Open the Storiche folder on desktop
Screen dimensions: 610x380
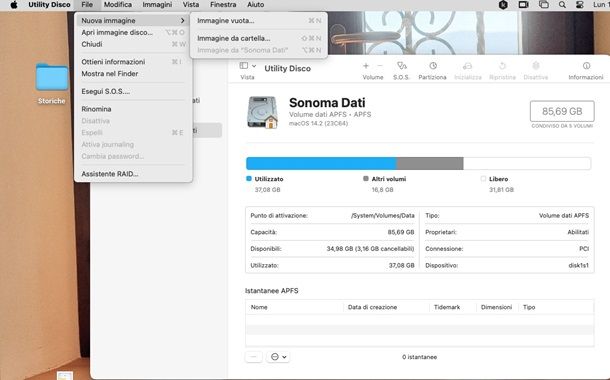[51, 77]
